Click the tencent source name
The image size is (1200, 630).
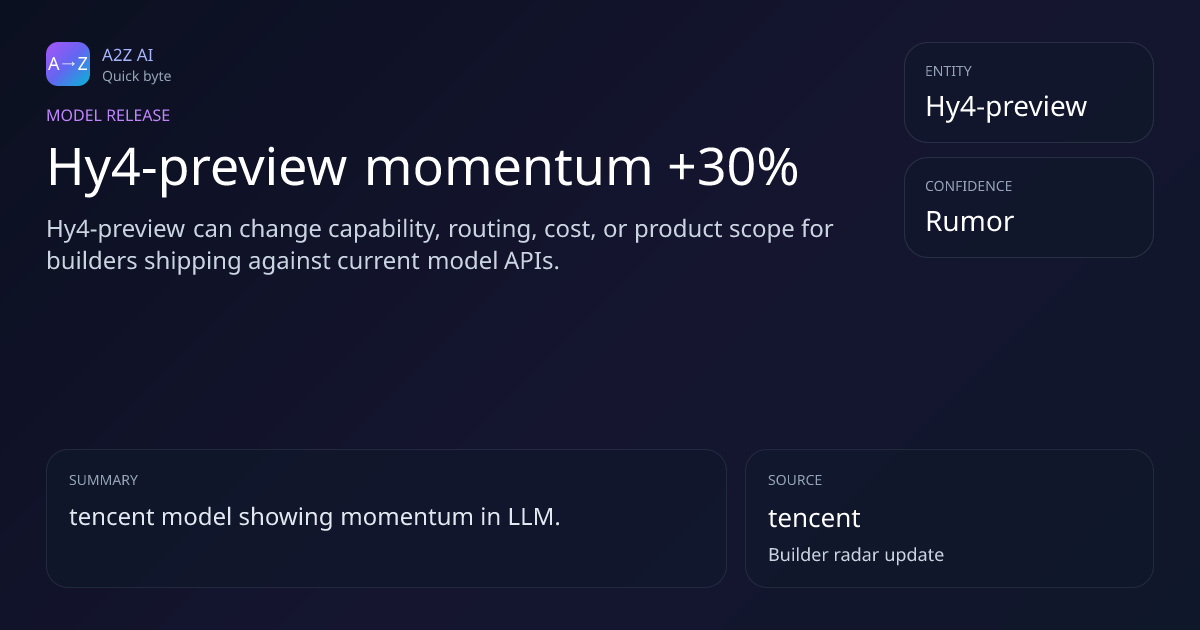click(814, 518)
